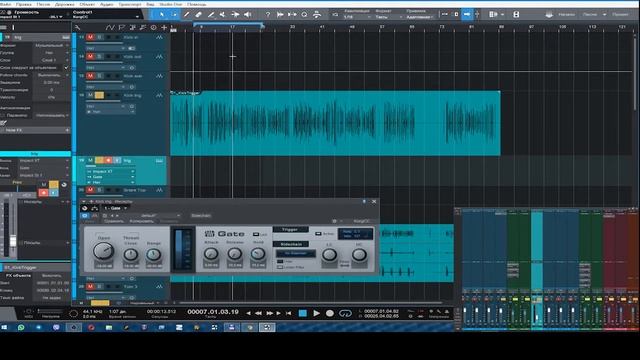Open the Аудио menu
Viewport: 640px width, 360px height.
click(x=107, y=4)
